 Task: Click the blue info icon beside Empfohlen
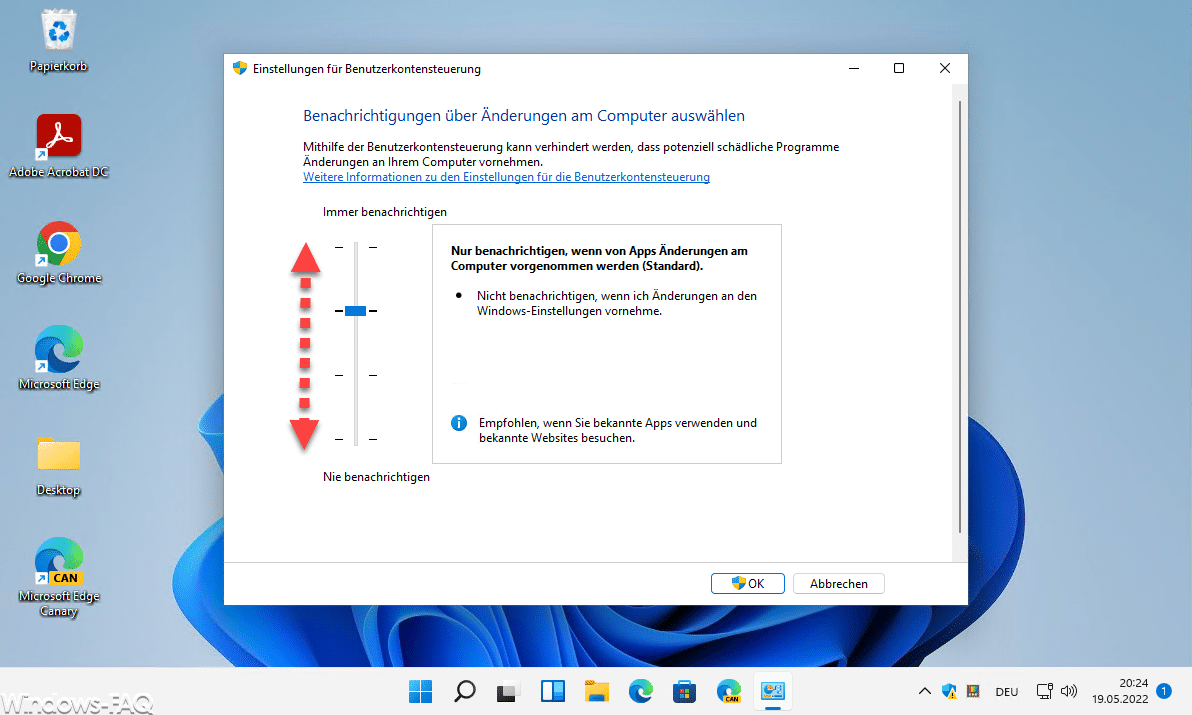pos(459,423)
